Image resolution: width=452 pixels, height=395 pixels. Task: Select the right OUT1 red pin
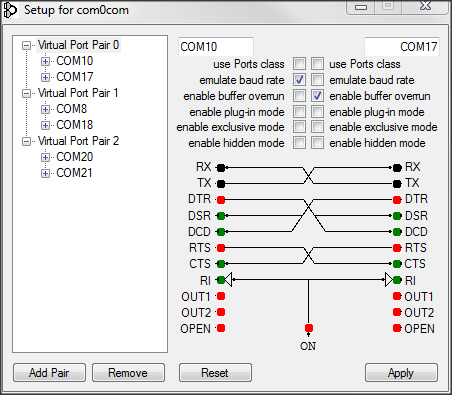[x=397, y=296]
